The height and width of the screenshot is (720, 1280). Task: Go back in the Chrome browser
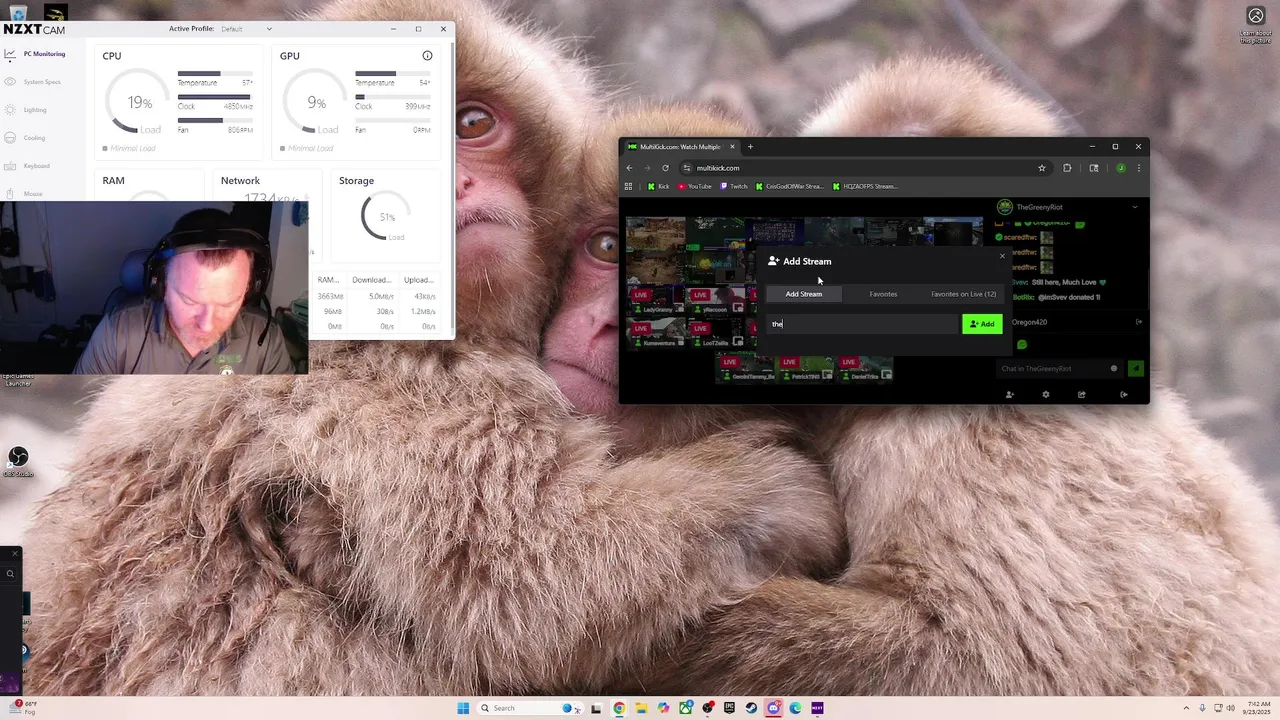pyautogui.click(x=629, y=168)
